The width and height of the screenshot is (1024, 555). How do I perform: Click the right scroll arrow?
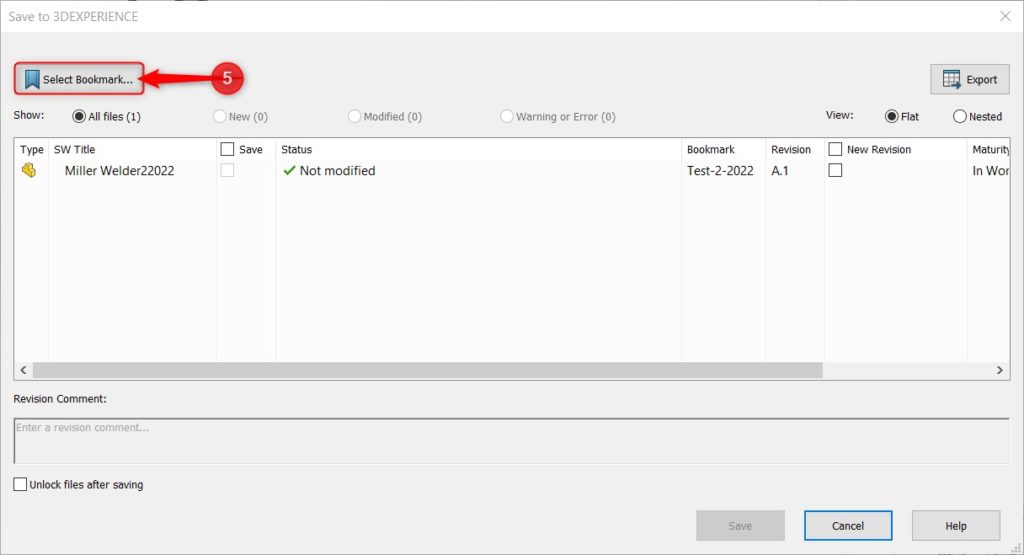tap(1000, 370)
